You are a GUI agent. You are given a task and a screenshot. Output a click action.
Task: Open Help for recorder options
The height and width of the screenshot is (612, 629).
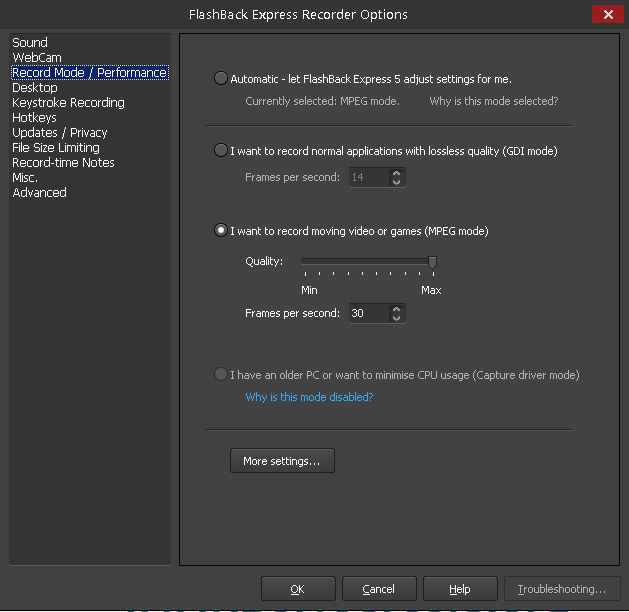[x=460, y=589]
